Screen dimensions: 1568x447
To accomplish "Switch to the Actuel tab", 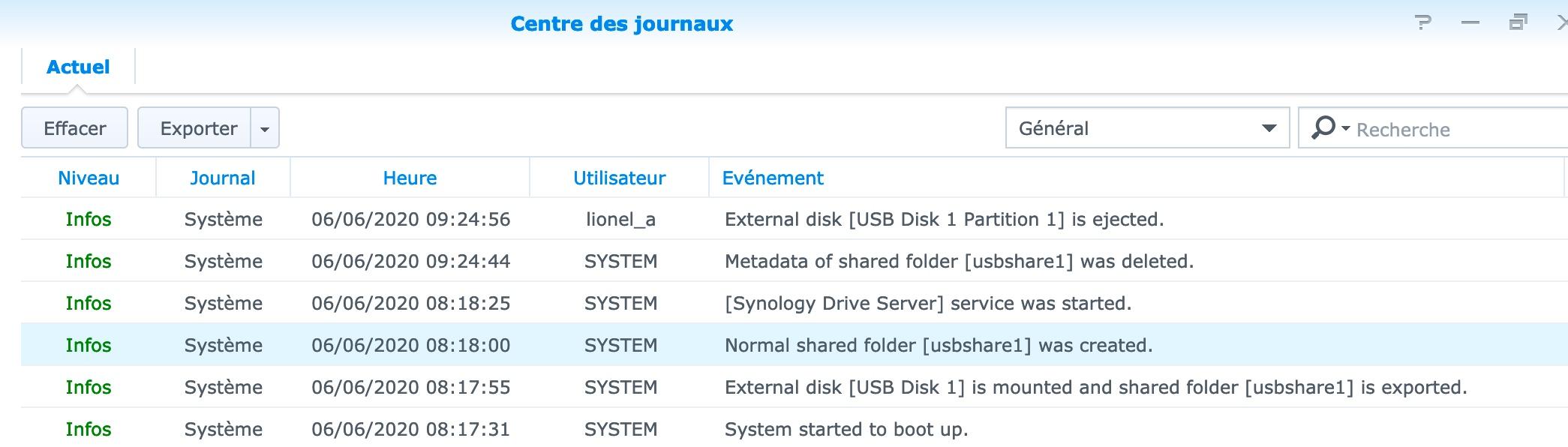I will click(x=78, y=67).
